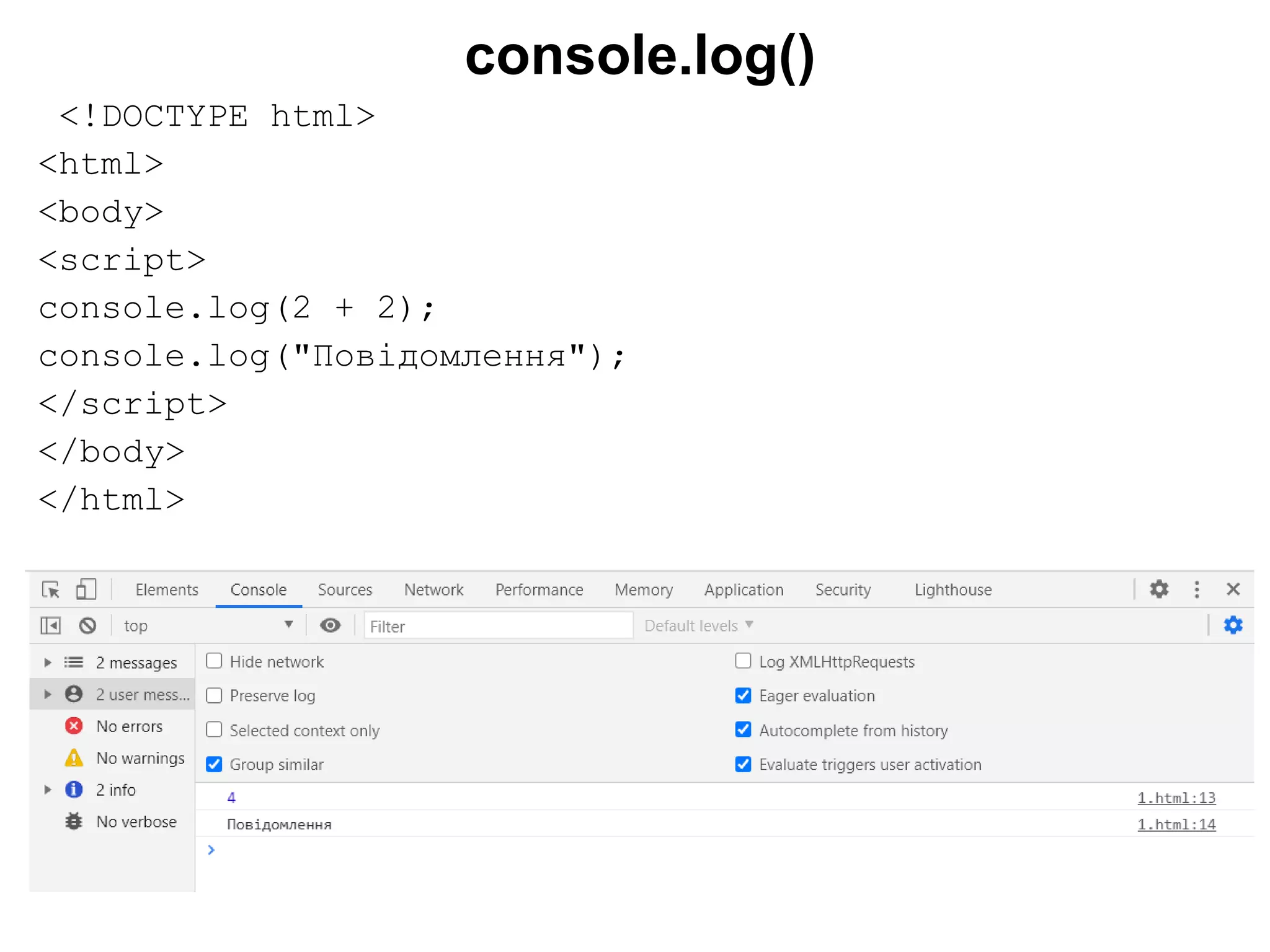Open the Default levels dropdown

click(x=698, y=625)
